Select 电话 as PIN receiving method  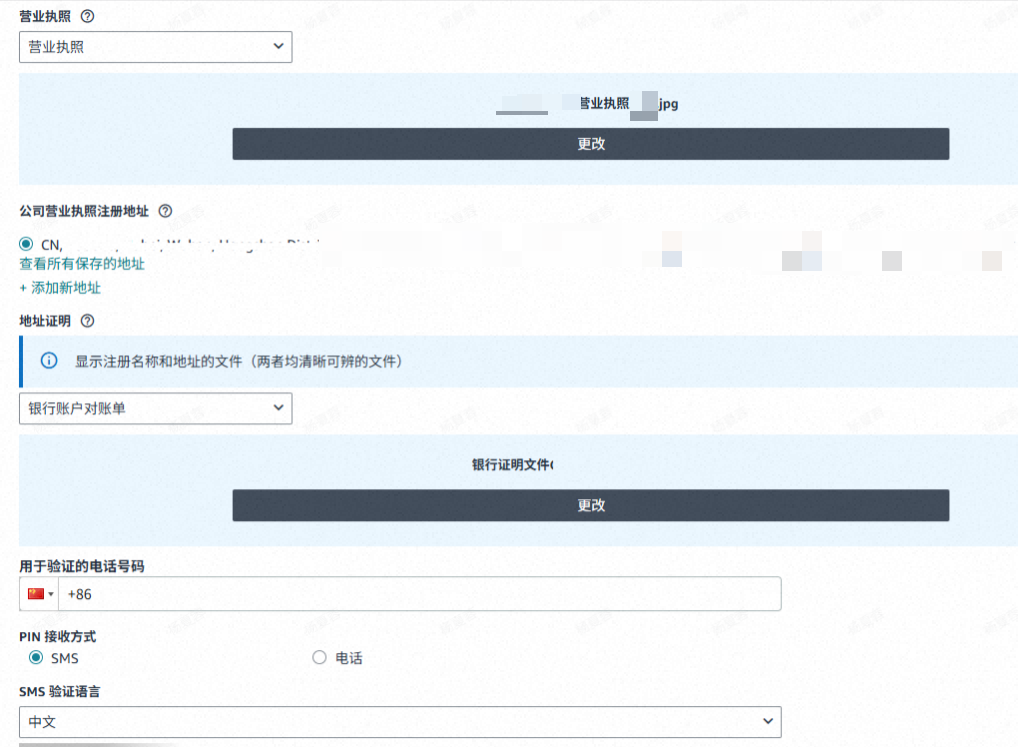pos(320,658)
